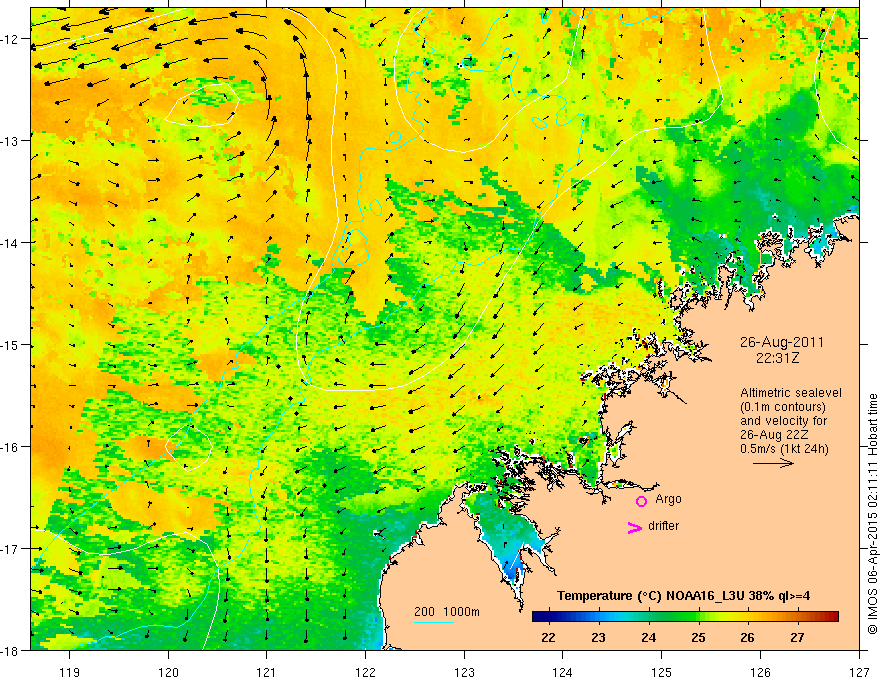Click the cyan 200 1000m contour legend line

pyautogui.click(x=434, y=622)
